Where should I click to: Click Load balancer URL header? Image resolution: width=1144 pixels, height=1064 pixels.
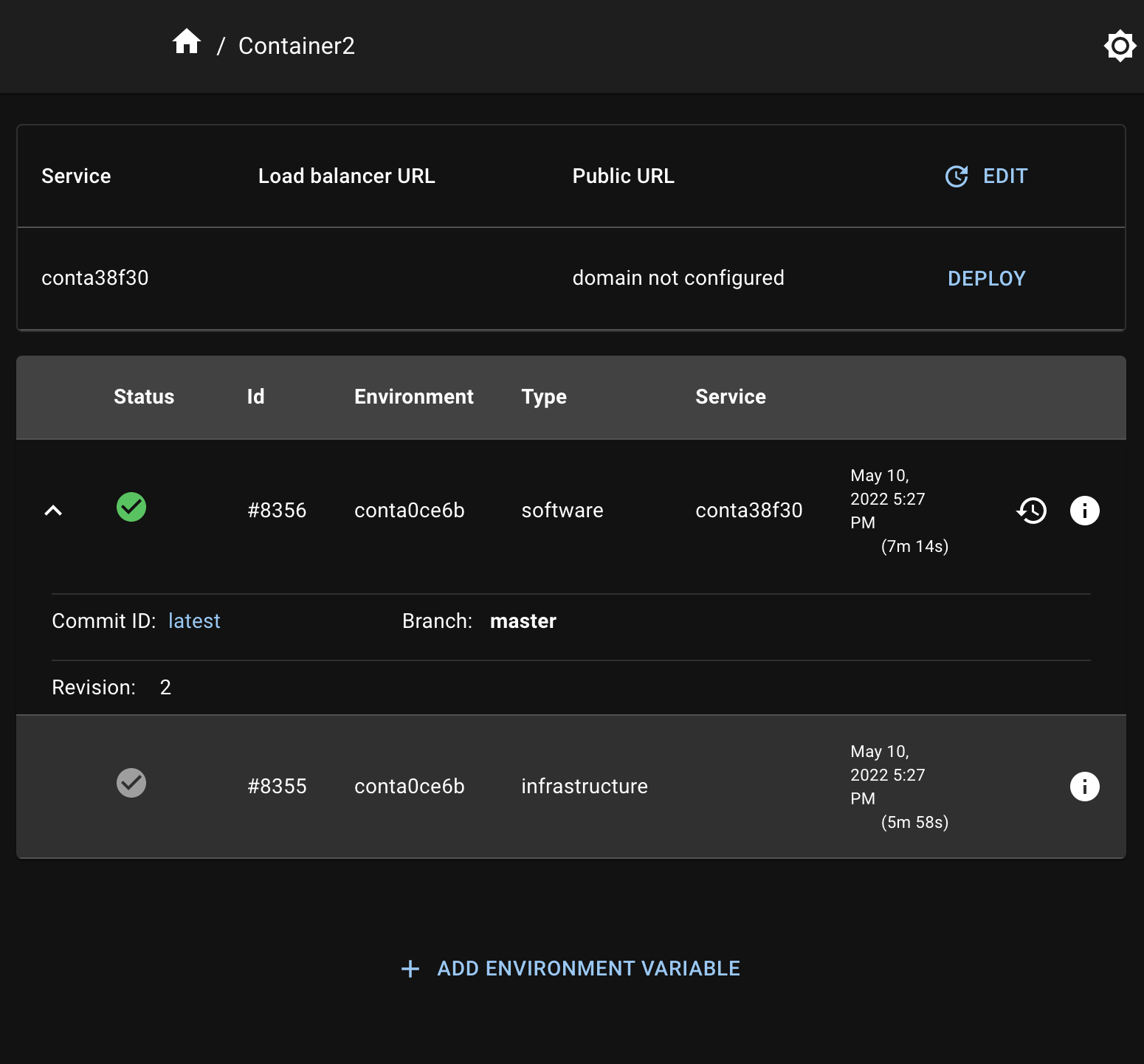tap(347, 176)
